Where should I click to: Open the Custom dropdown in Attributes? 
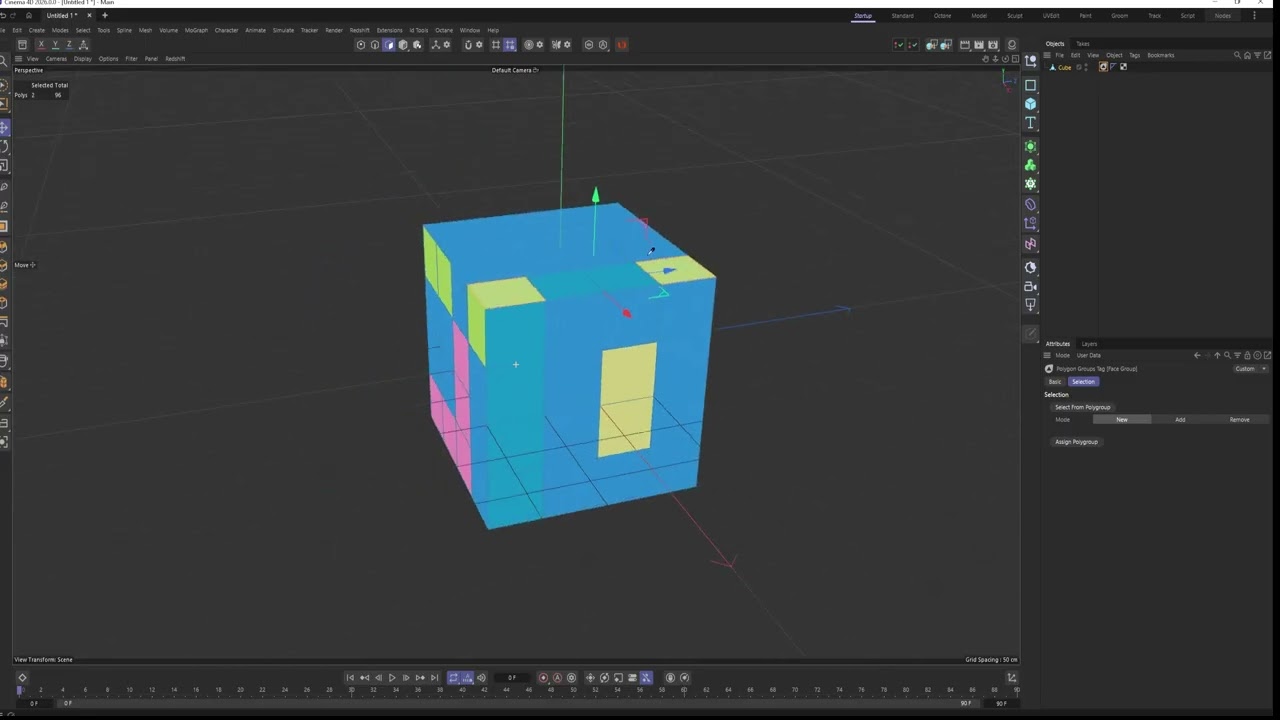click(1250, 369)
